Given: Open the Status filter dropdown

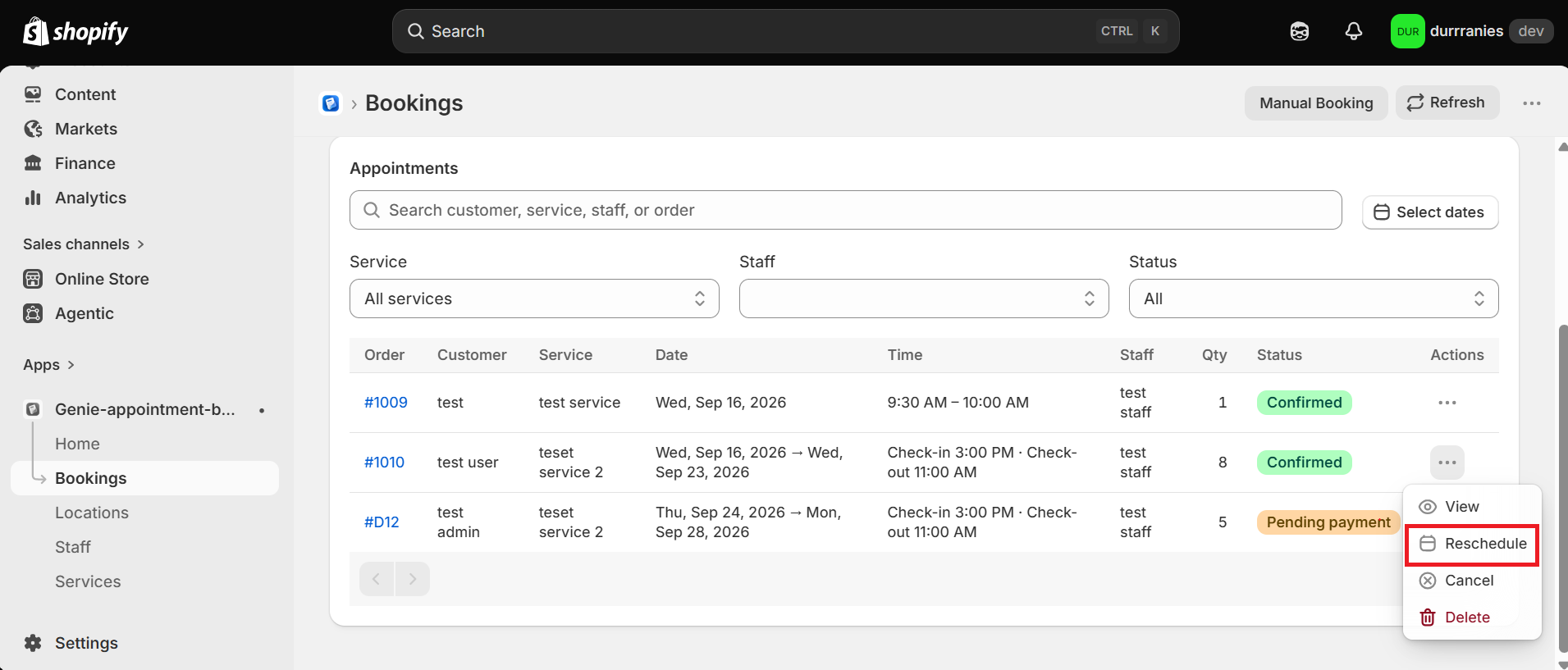Looking at the screenshot, I should click(1314, 299).
